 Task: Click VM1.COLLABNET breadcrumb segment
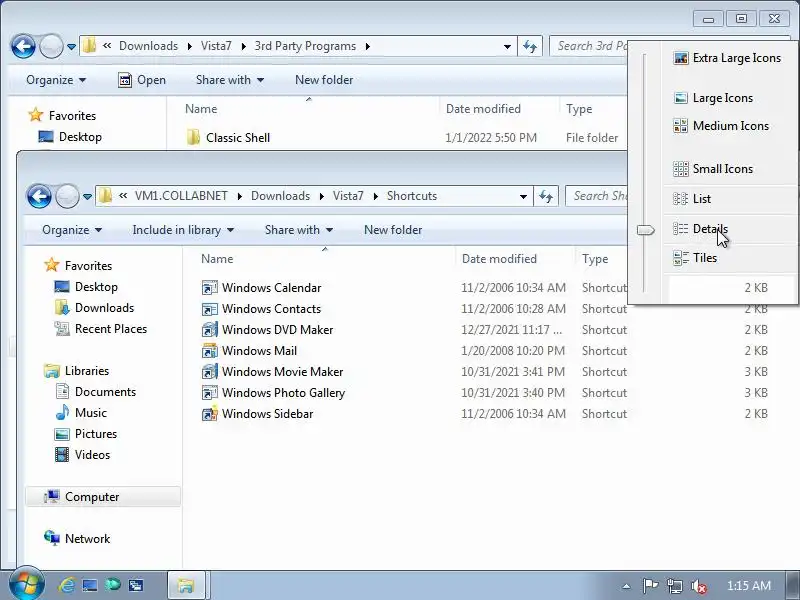coord(181,196)
